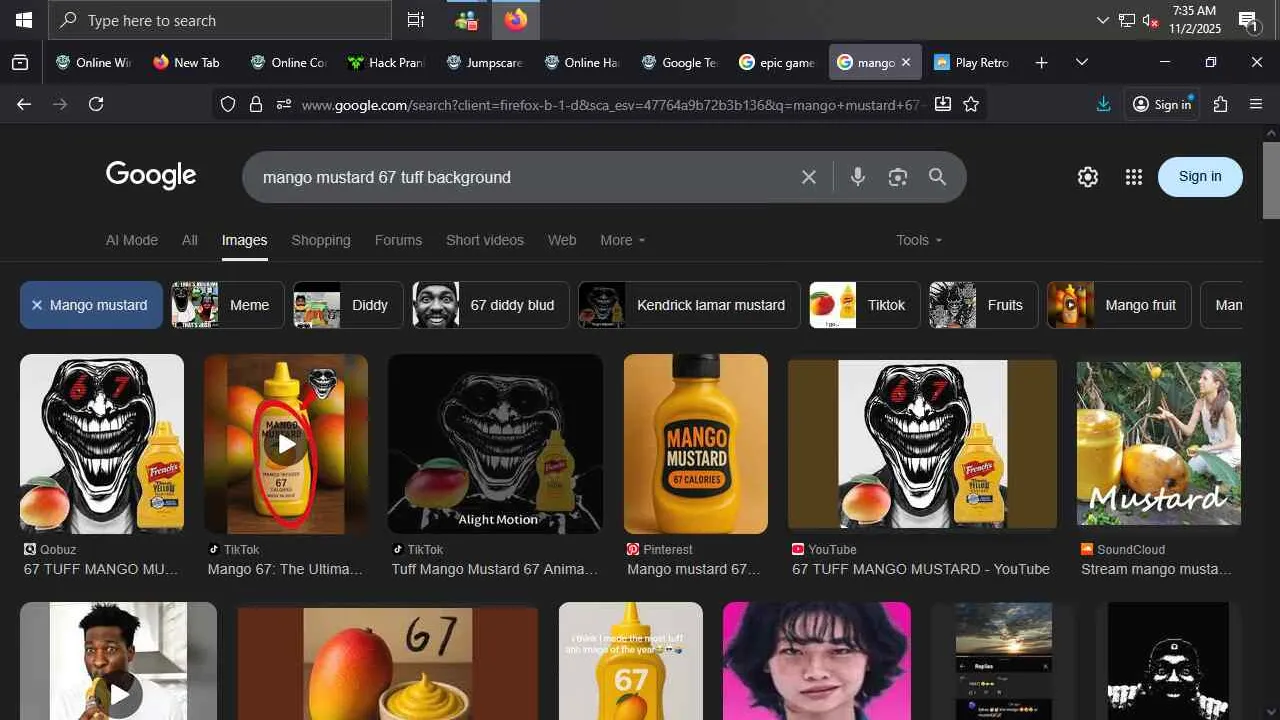Open the Mango Mustard 67 Calories bottle thumbnail

pyautogui.click(x=696, y=444)
